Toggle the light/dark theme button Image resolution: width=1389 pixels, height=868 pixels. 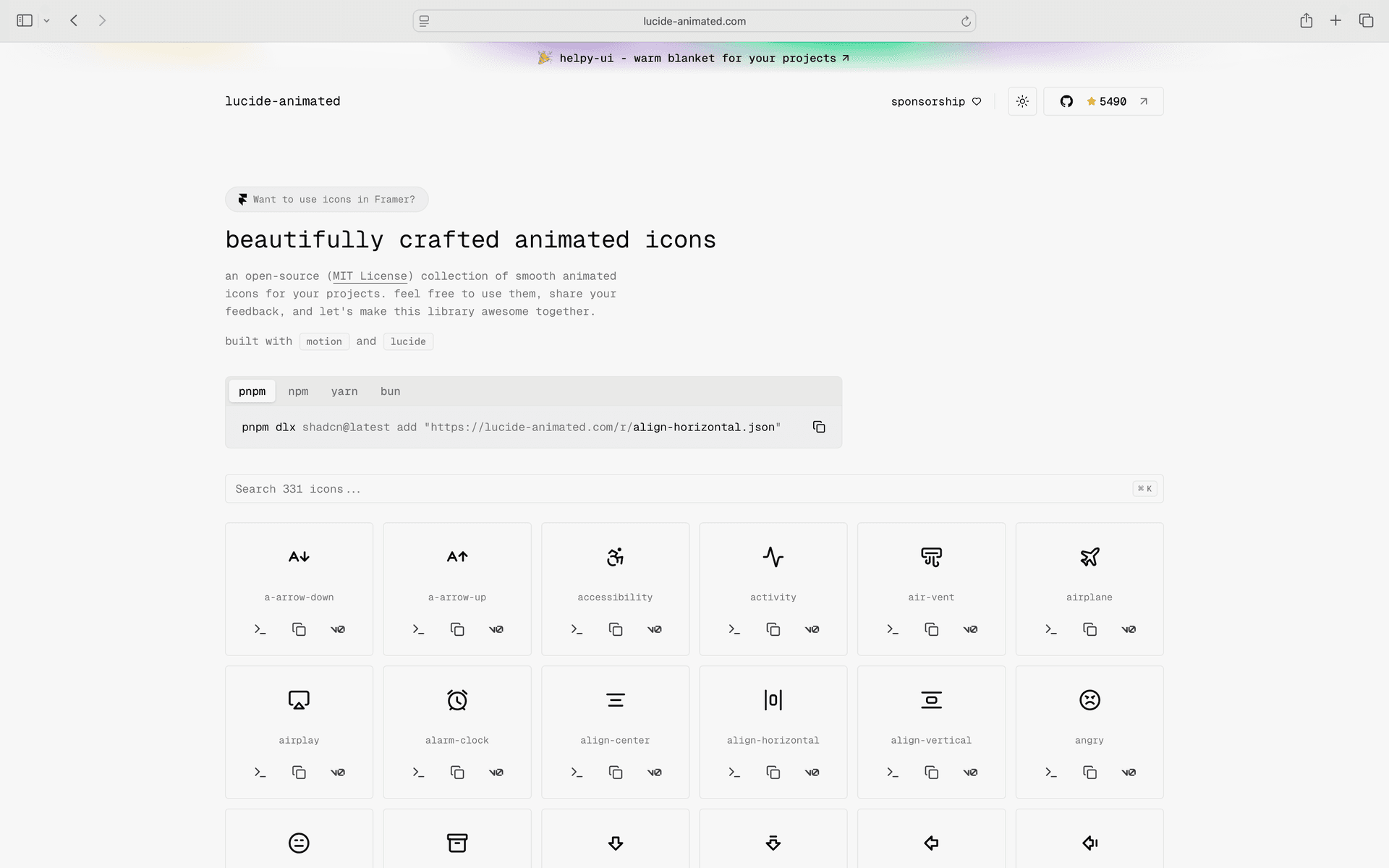coord(1022,101)
